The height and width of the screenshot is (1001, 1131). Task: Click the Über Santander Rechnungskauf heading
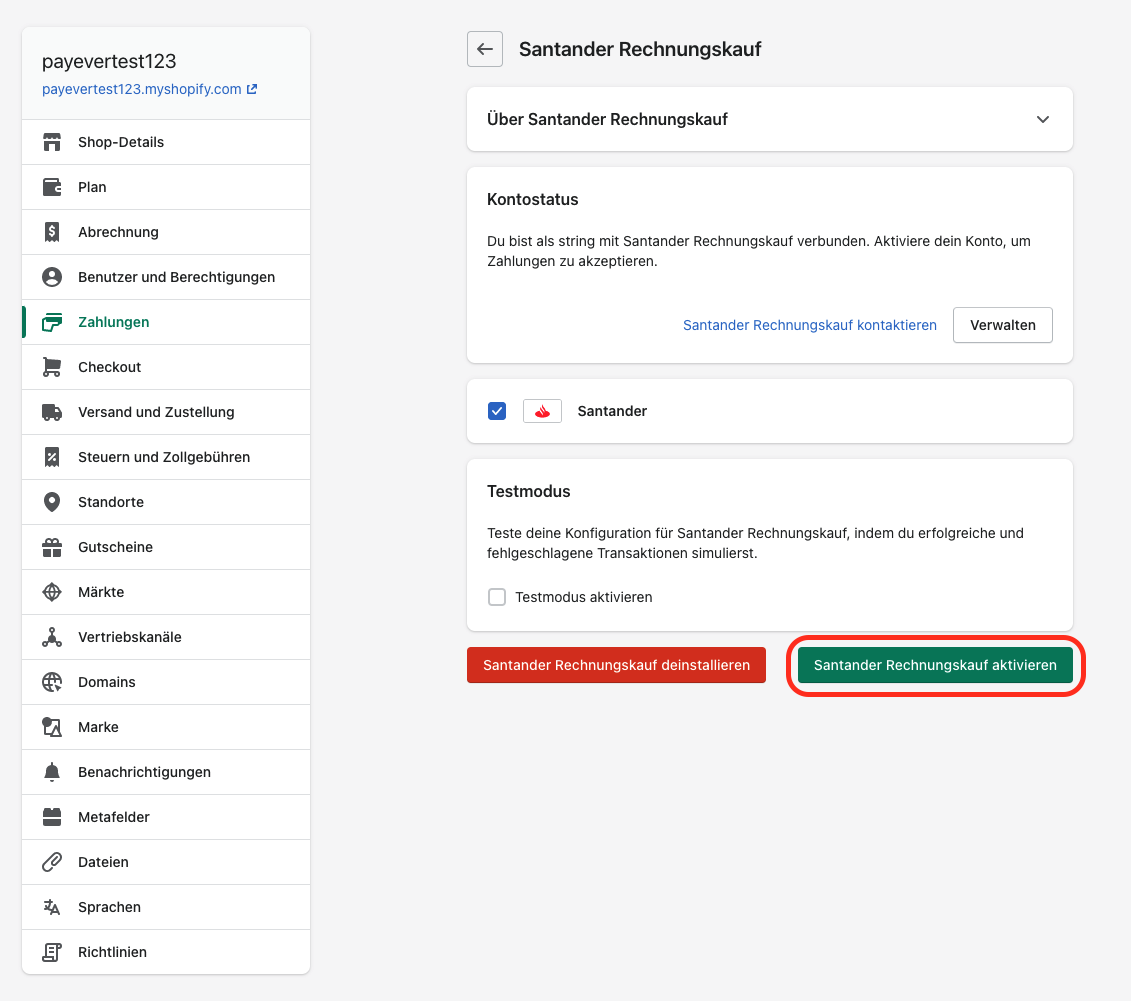(607, 119)
